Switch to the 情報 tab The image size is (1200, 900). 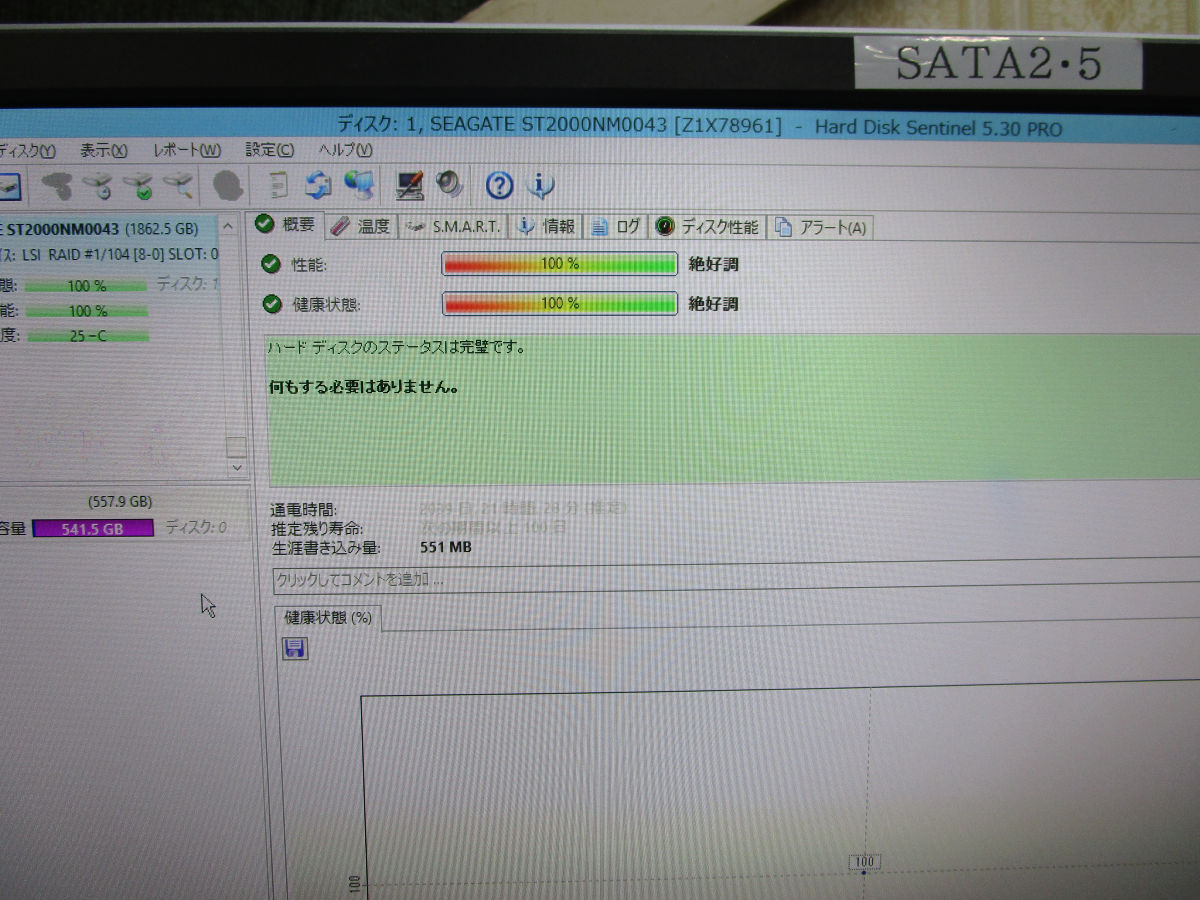[x=546, y=227]
